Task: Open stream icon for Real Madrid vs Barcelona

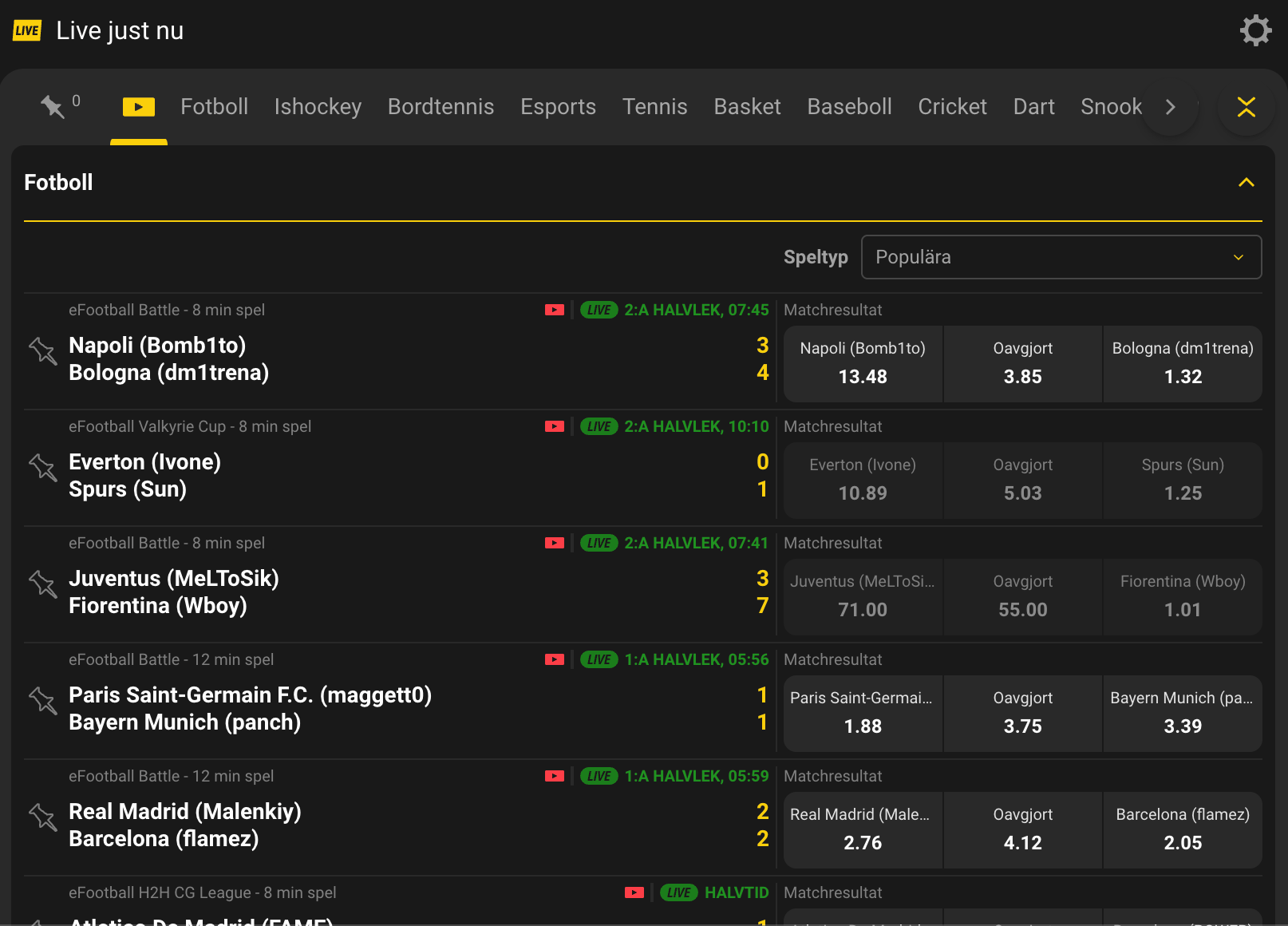Action: (x=555, y=776)
